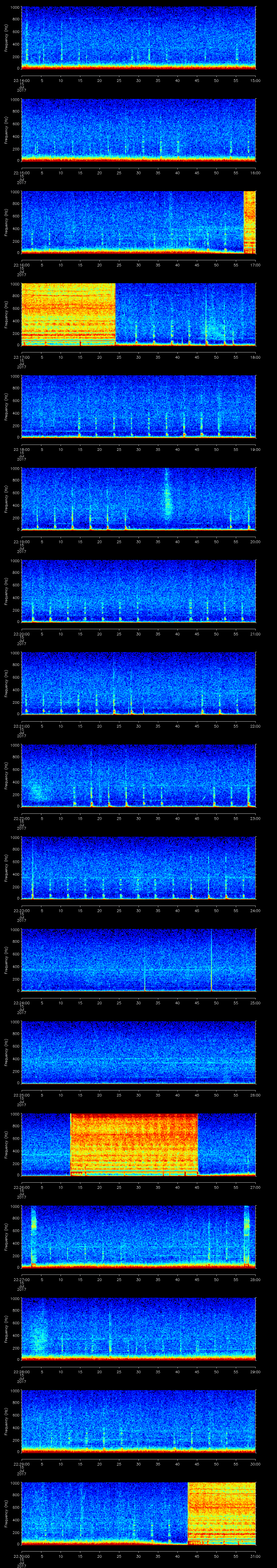This screenshot has height=1568, width=277.
Task: Click the noise onset at the right edge of the 22:16:00 panel
Action: pos(249,222)
